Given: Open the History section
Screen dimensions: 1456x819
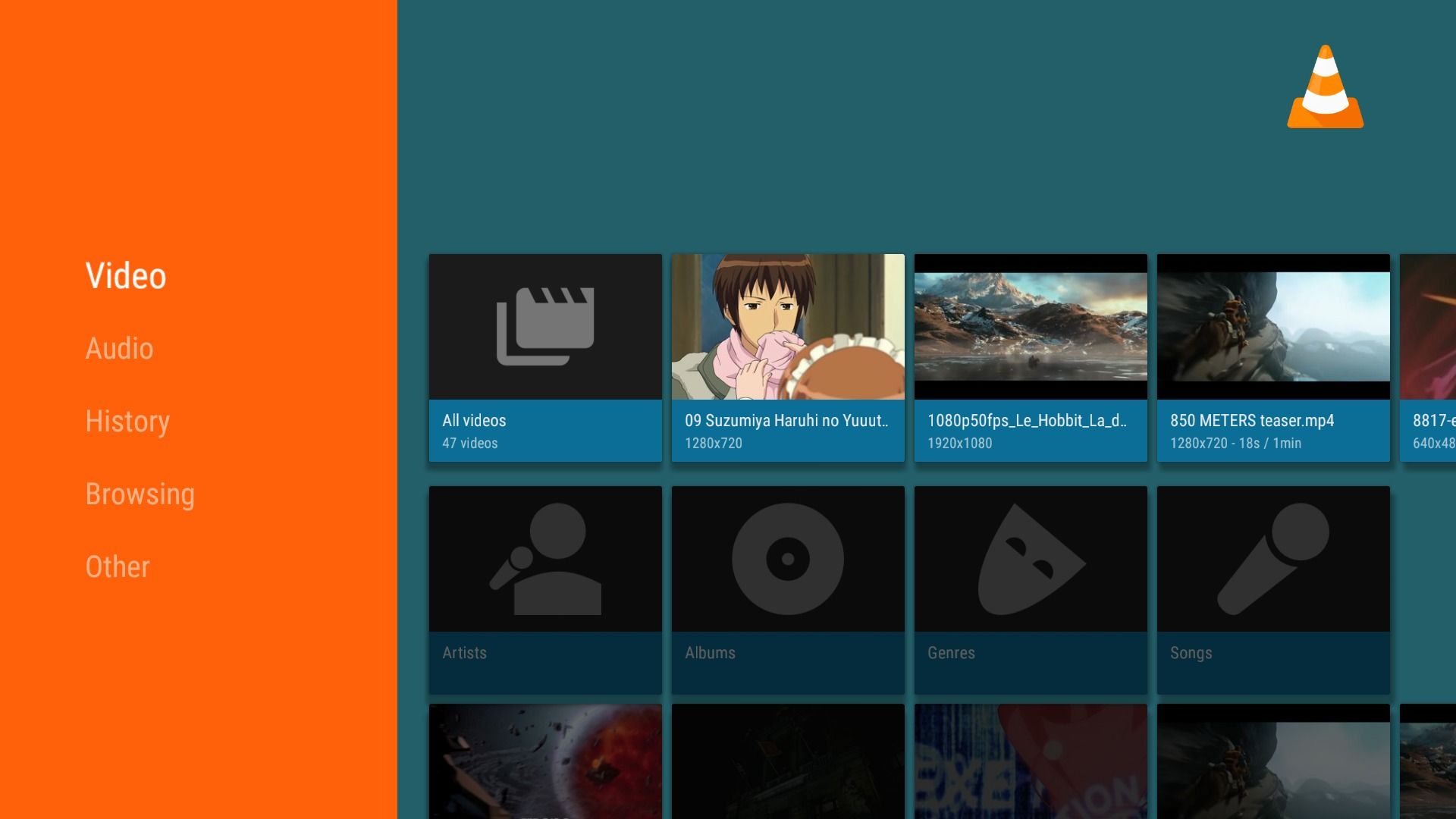Looking at the screenshot, I should tap(127, 421).
